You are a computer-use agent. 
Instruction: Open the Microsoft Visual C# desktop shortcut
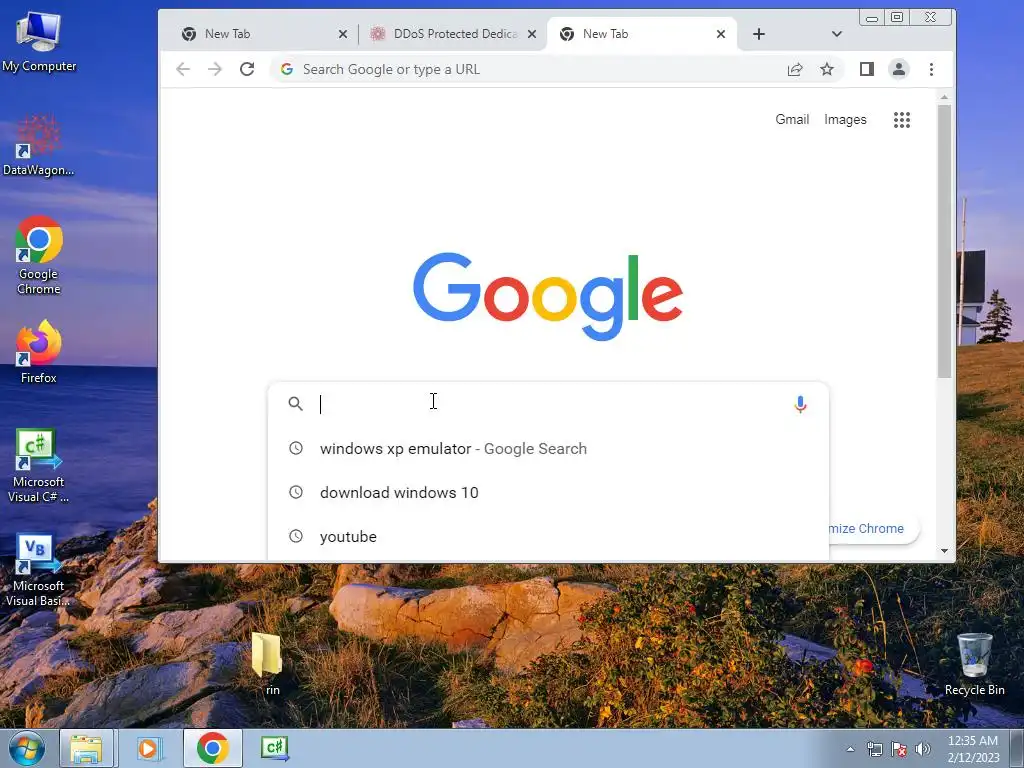[39, 466]
